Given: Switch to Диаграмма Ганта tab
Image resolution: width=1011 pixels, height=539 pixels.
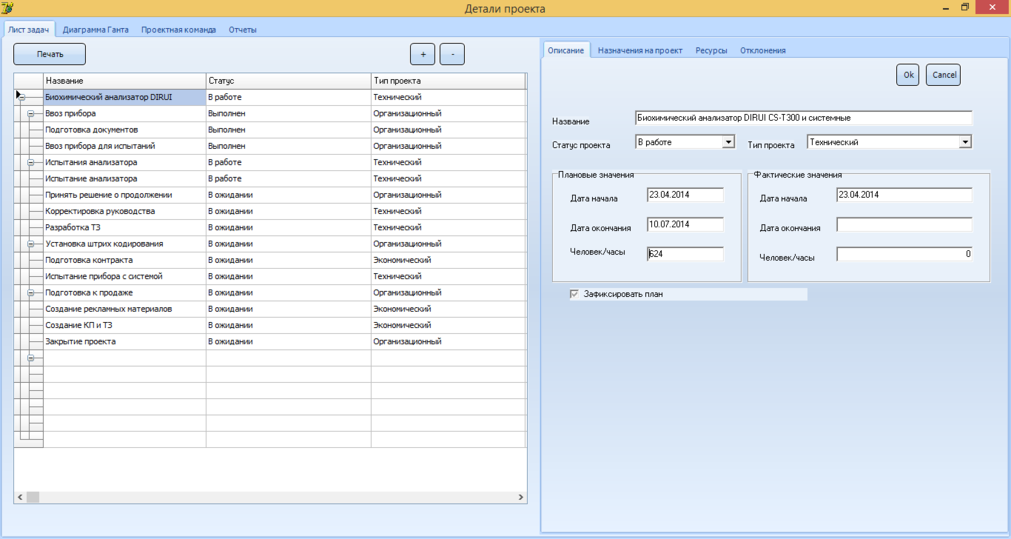Looking at the screenshot, I should 95,30.
